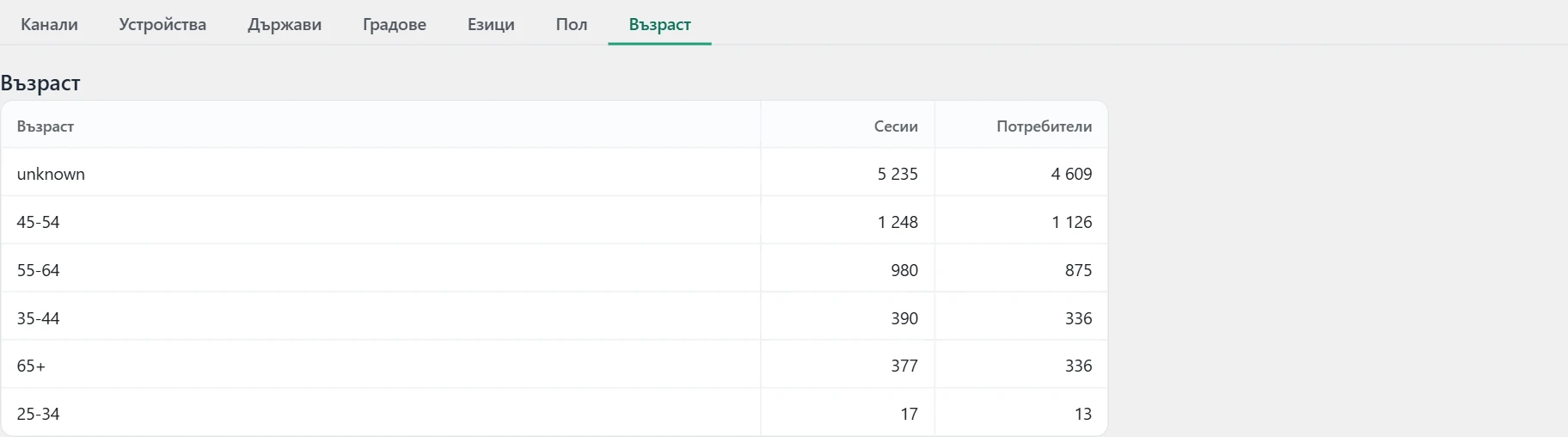Select the Държави tab
This screenshot has width=1568, height=437.
point(285,24)
